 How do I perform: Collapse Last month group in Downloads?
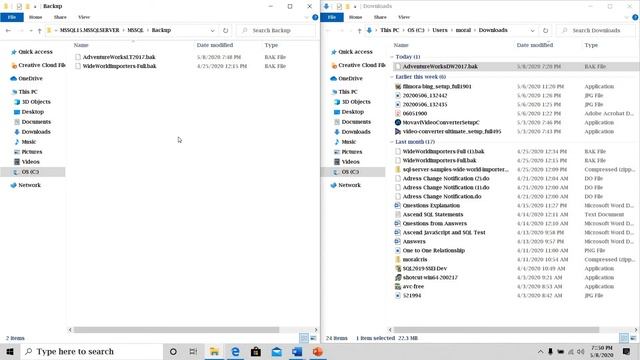pos(392,142)
